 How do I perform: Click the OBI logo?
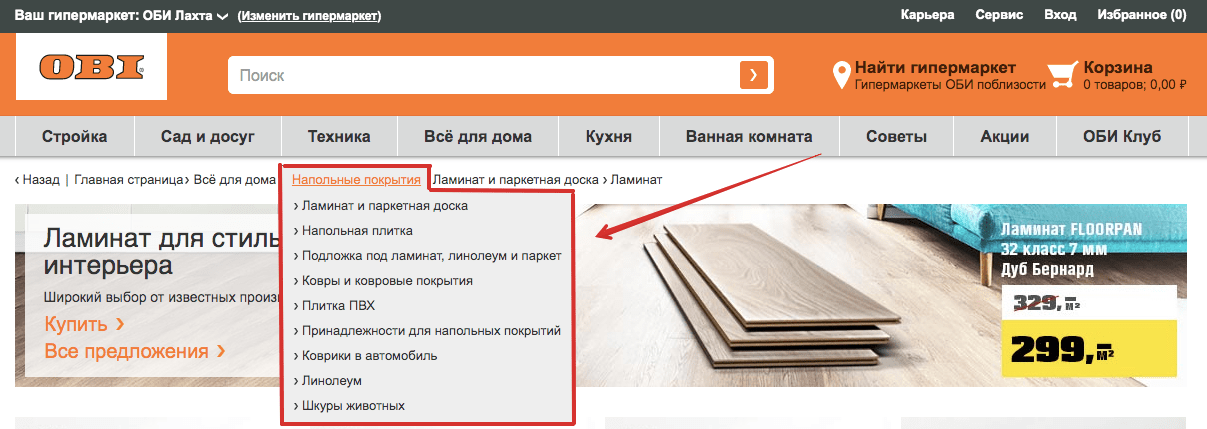[91, 69]
